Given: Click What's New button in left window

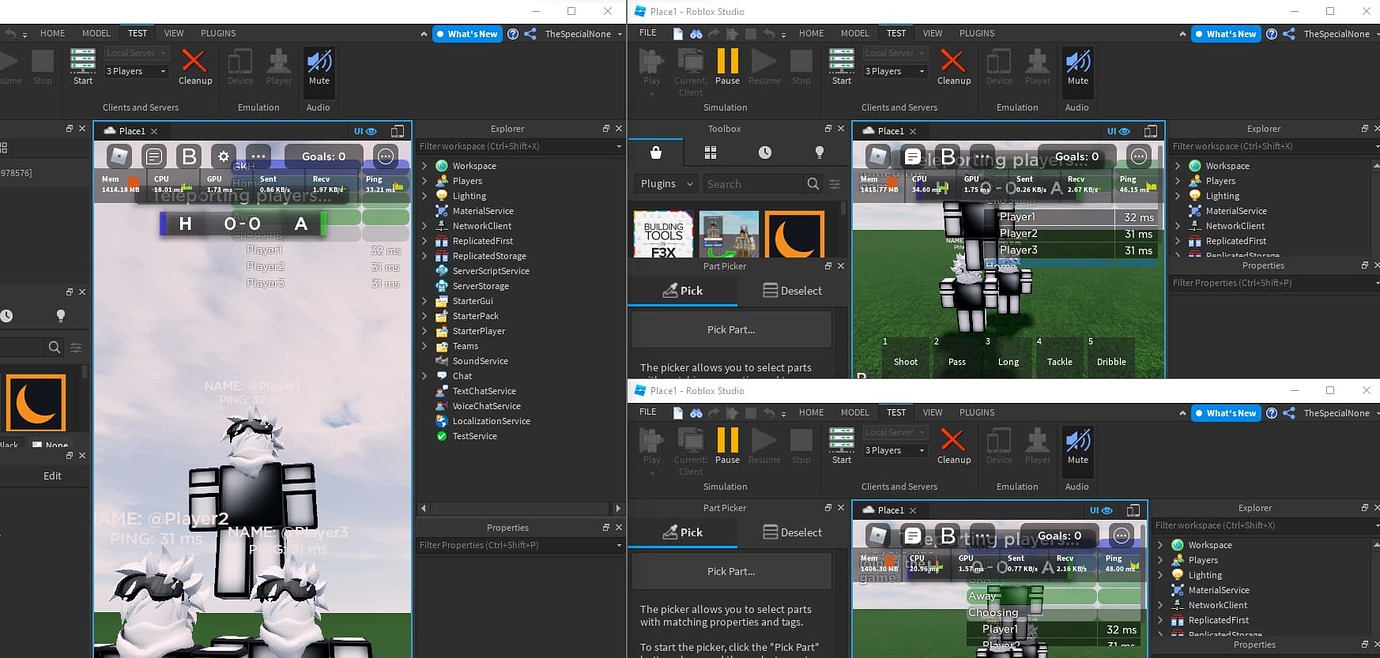Looking at the screenshot, I should 467,34.
